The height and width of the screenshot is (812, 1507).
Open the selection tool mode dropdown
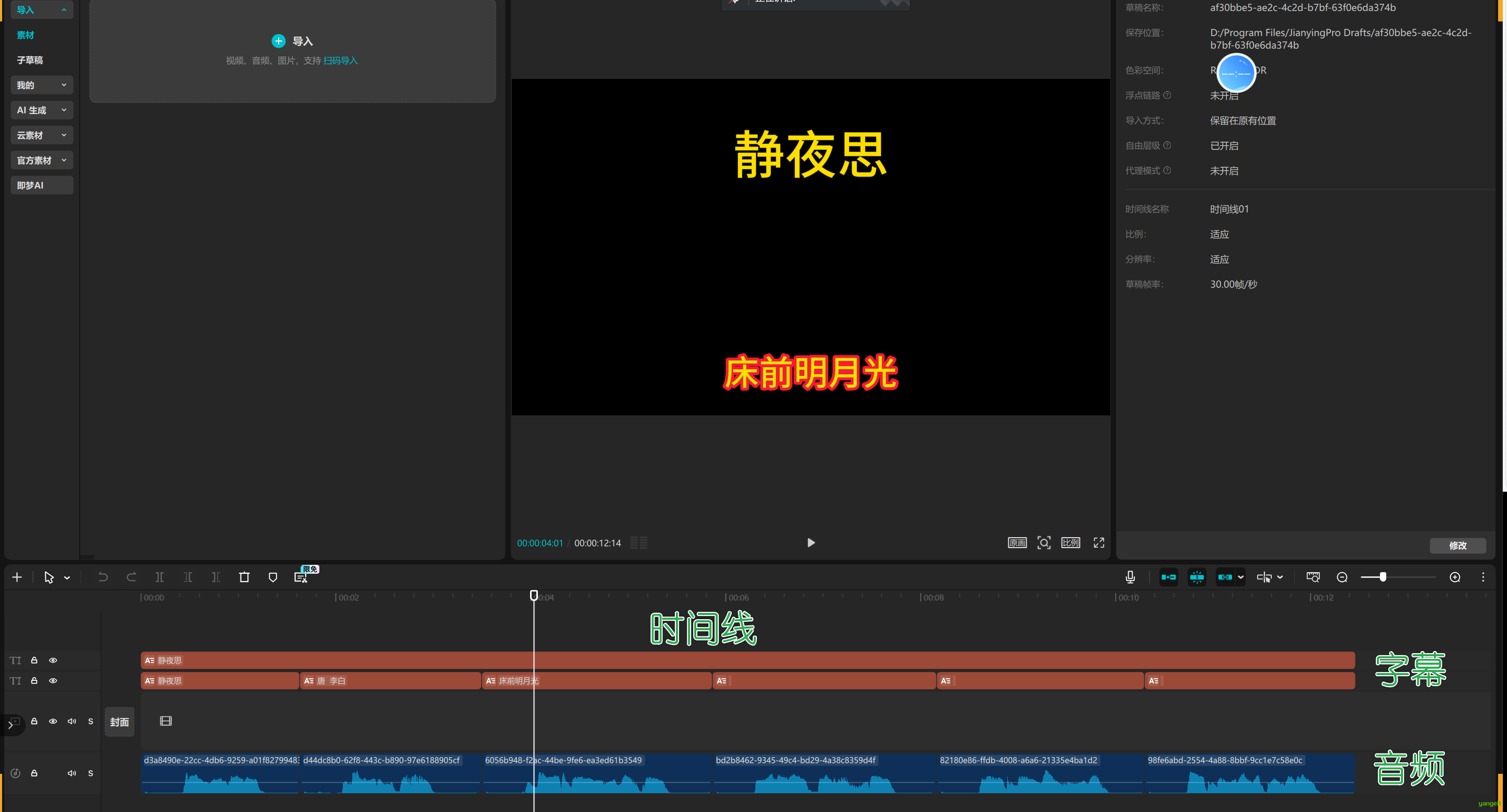tap(67, 577)
